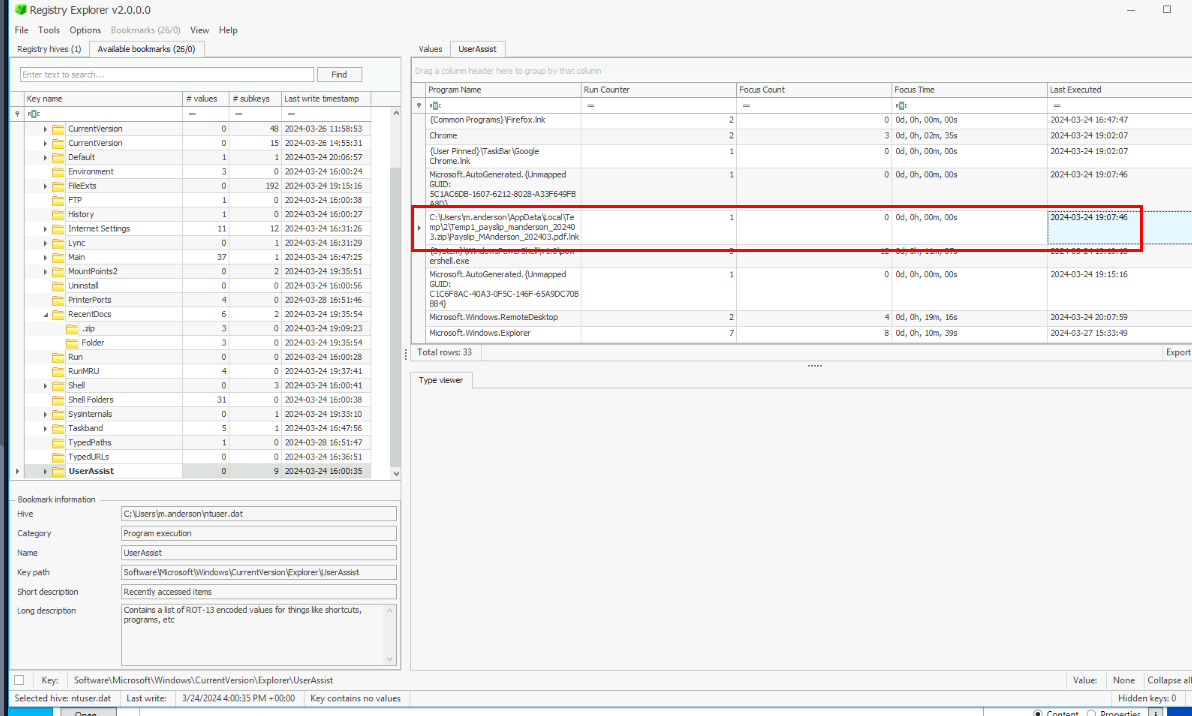Image resolution: width=1192 pixels, height=716 pixels.
Task: Open the Tools menu
Action: 49,30
